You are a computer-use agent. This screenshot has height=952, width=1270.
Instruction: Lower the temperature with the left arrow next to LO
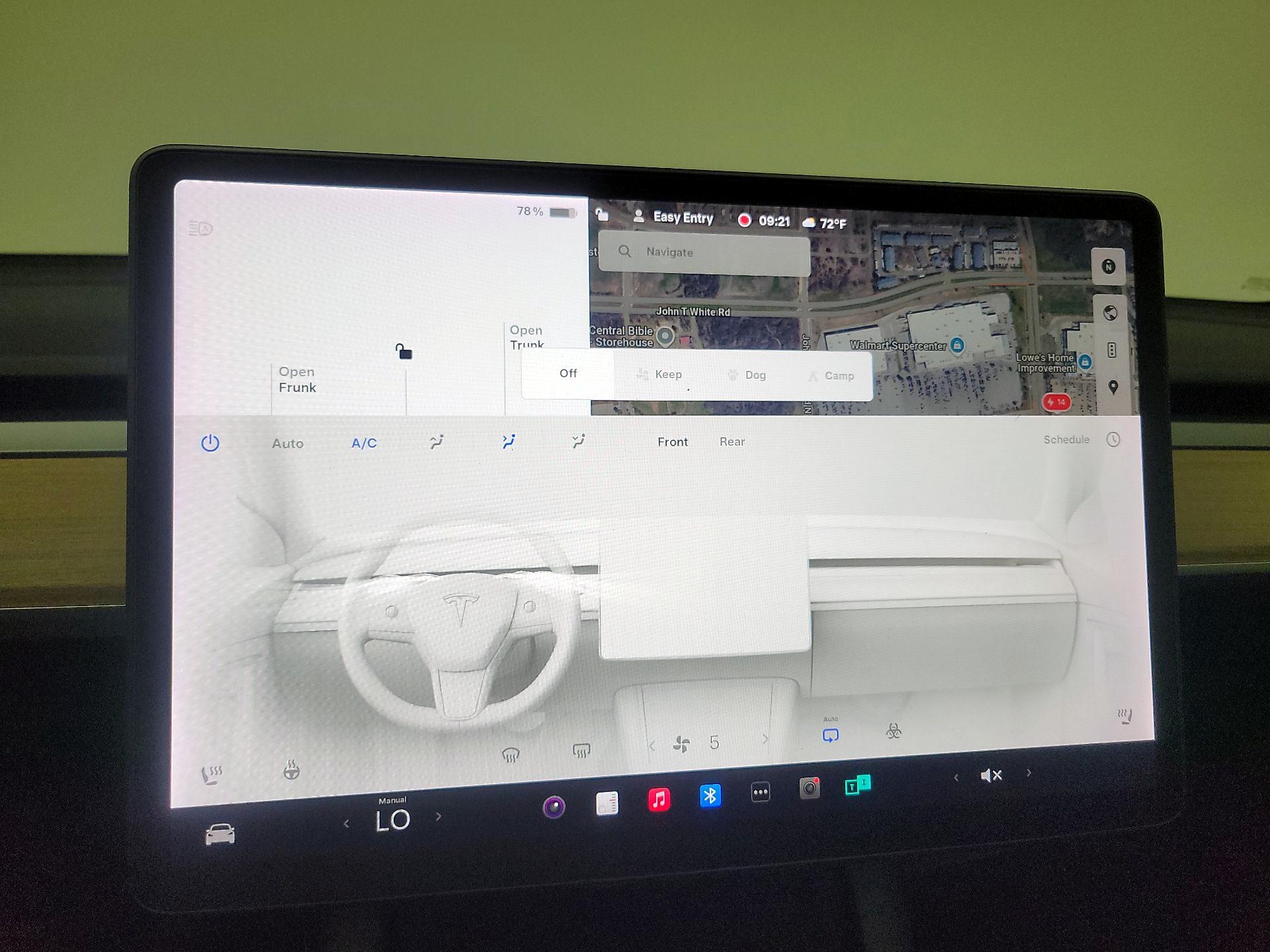pyautogui.click(x=347, y=823)
